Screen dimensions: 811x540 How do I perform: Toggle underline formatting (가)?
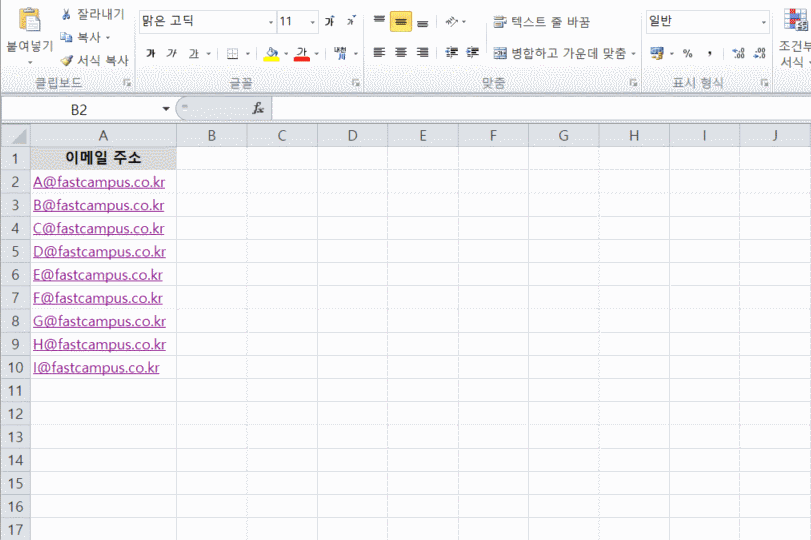(193, 53)
